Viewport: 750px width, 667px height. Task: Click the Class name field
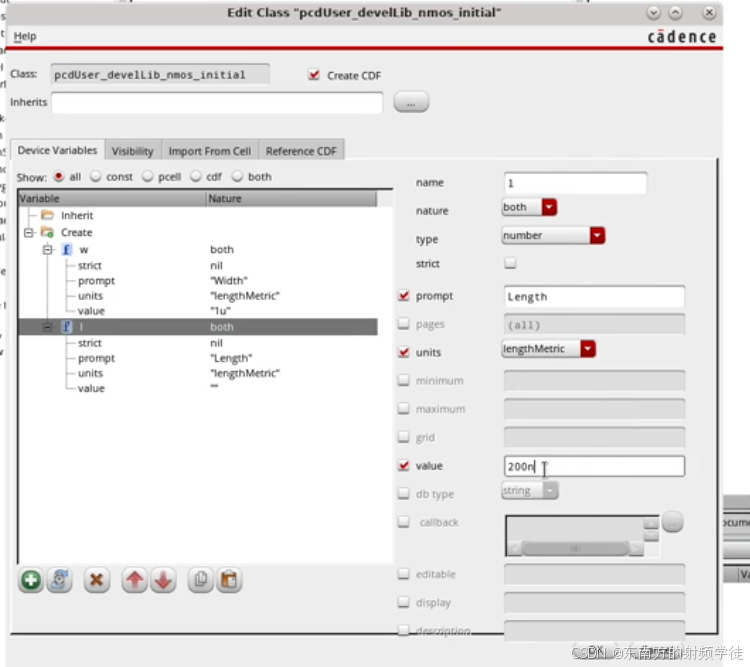point(160,75)
